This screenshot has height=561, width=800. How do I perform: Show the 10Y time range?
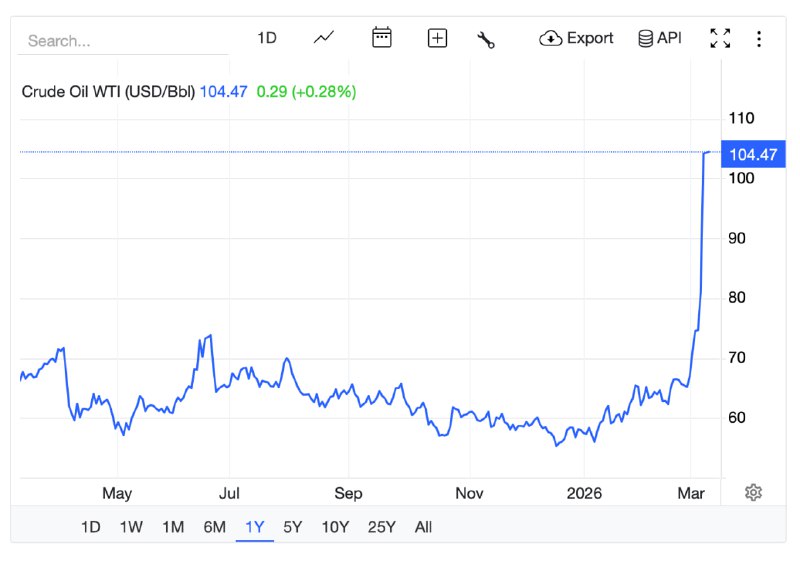click(335, 527)
